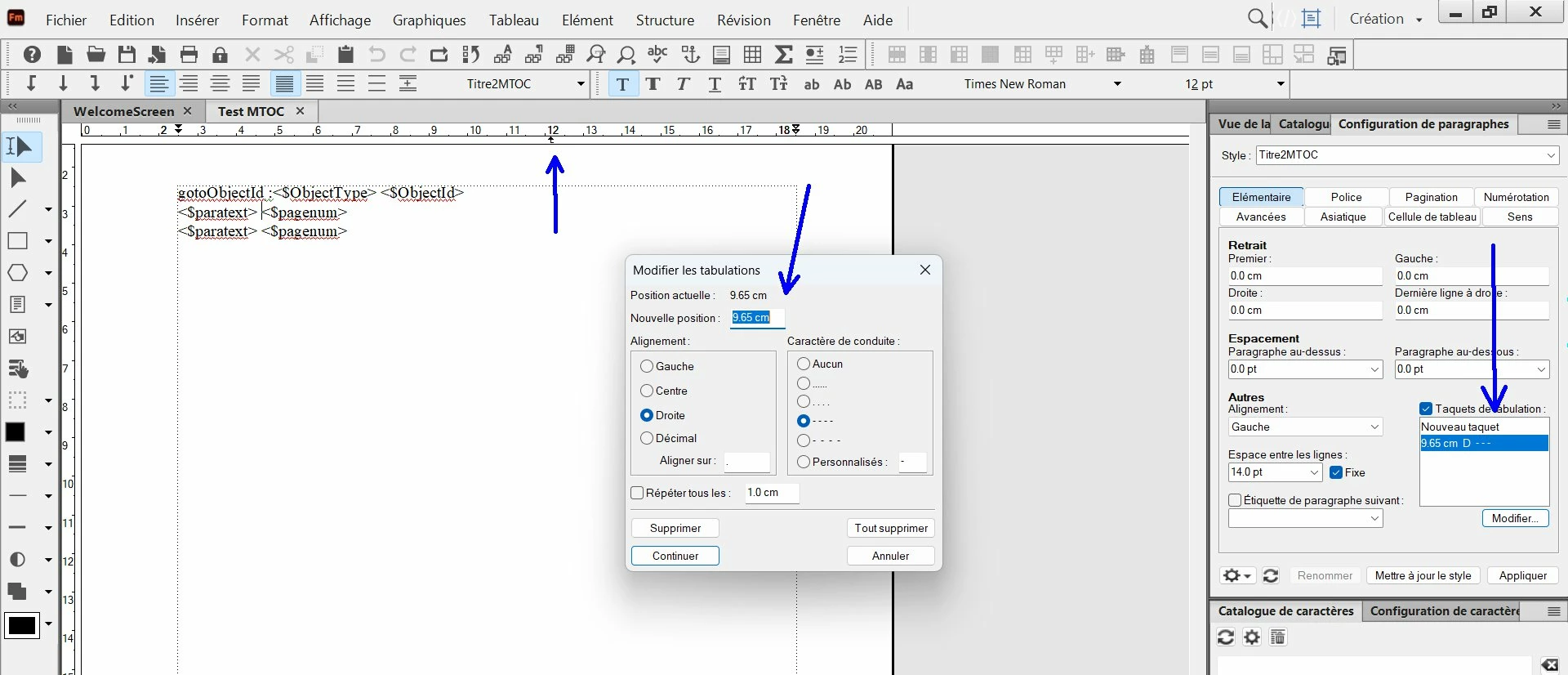
Task: Enable Répéter tous les checkbox
Action: [638, 493]
